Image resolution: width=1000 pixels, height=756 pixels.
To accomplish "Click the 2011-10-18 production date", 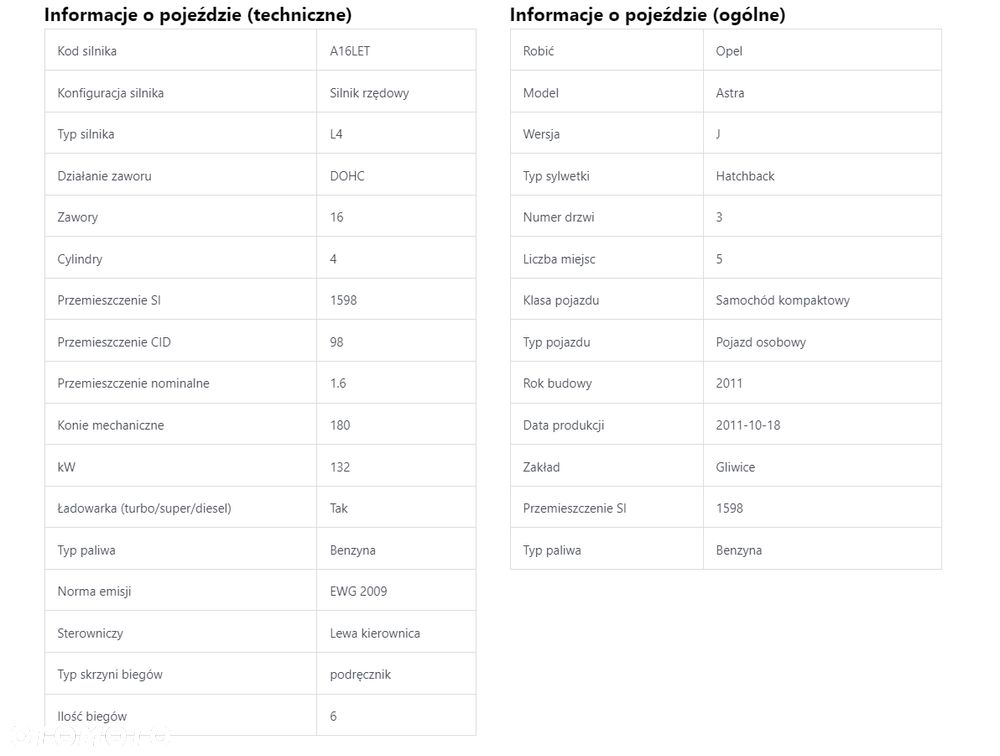I will pos(748,425).
